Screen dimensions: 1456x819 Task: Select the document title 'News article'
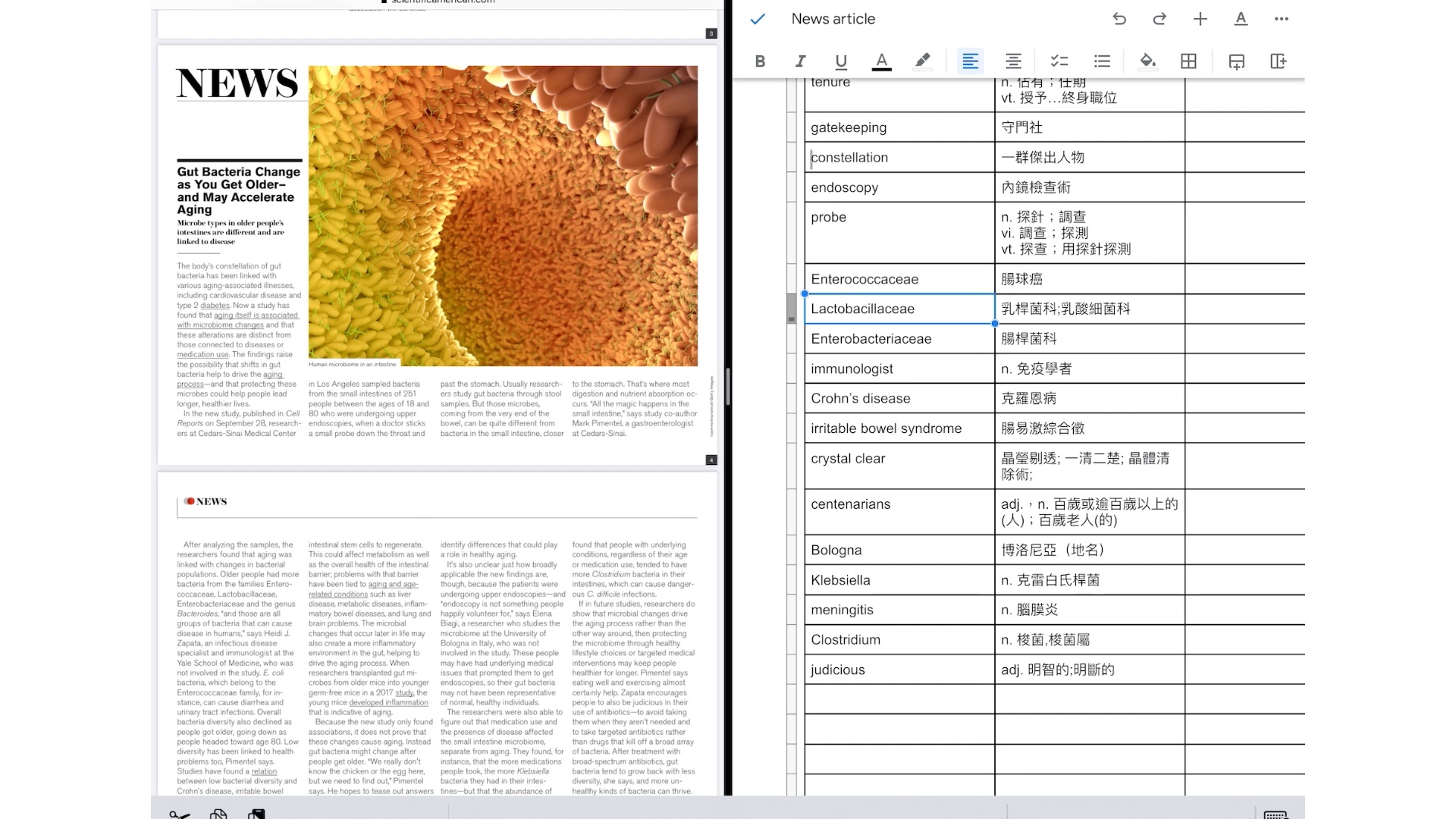(833, 19)
